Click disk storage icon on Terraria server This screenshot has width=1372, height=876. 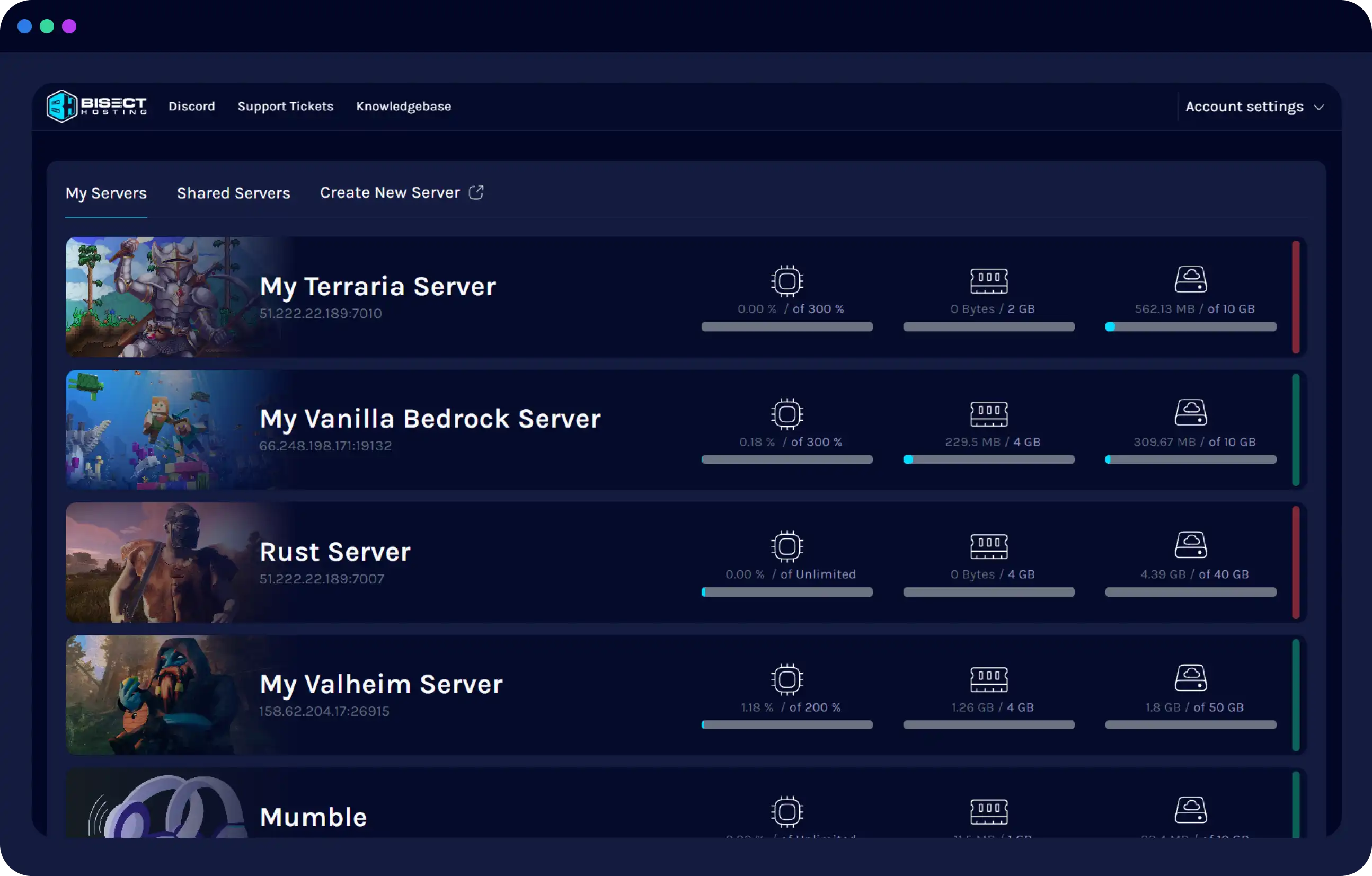(1190, 280)
